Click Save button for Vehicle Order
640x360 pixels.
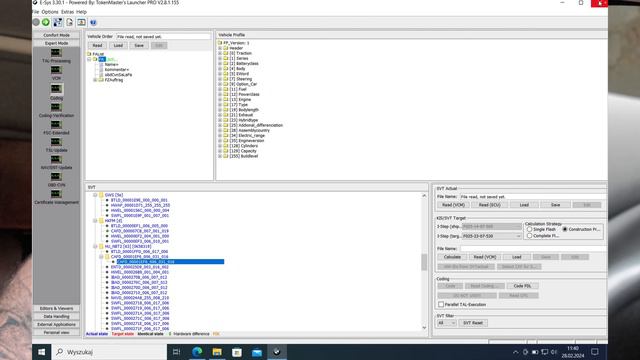139,45
